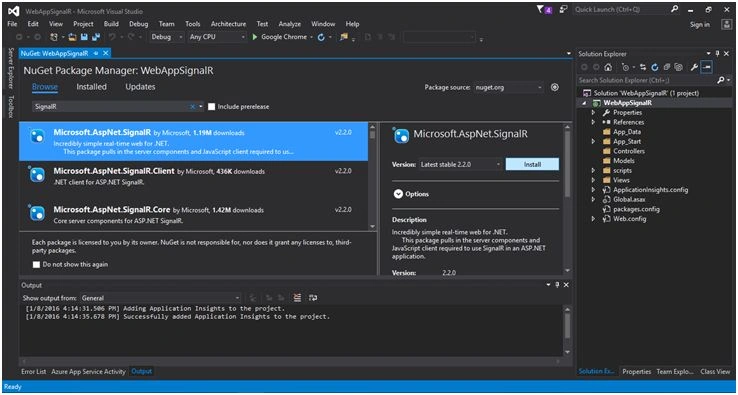Open the Show output from General dropdown

(160, 298)
